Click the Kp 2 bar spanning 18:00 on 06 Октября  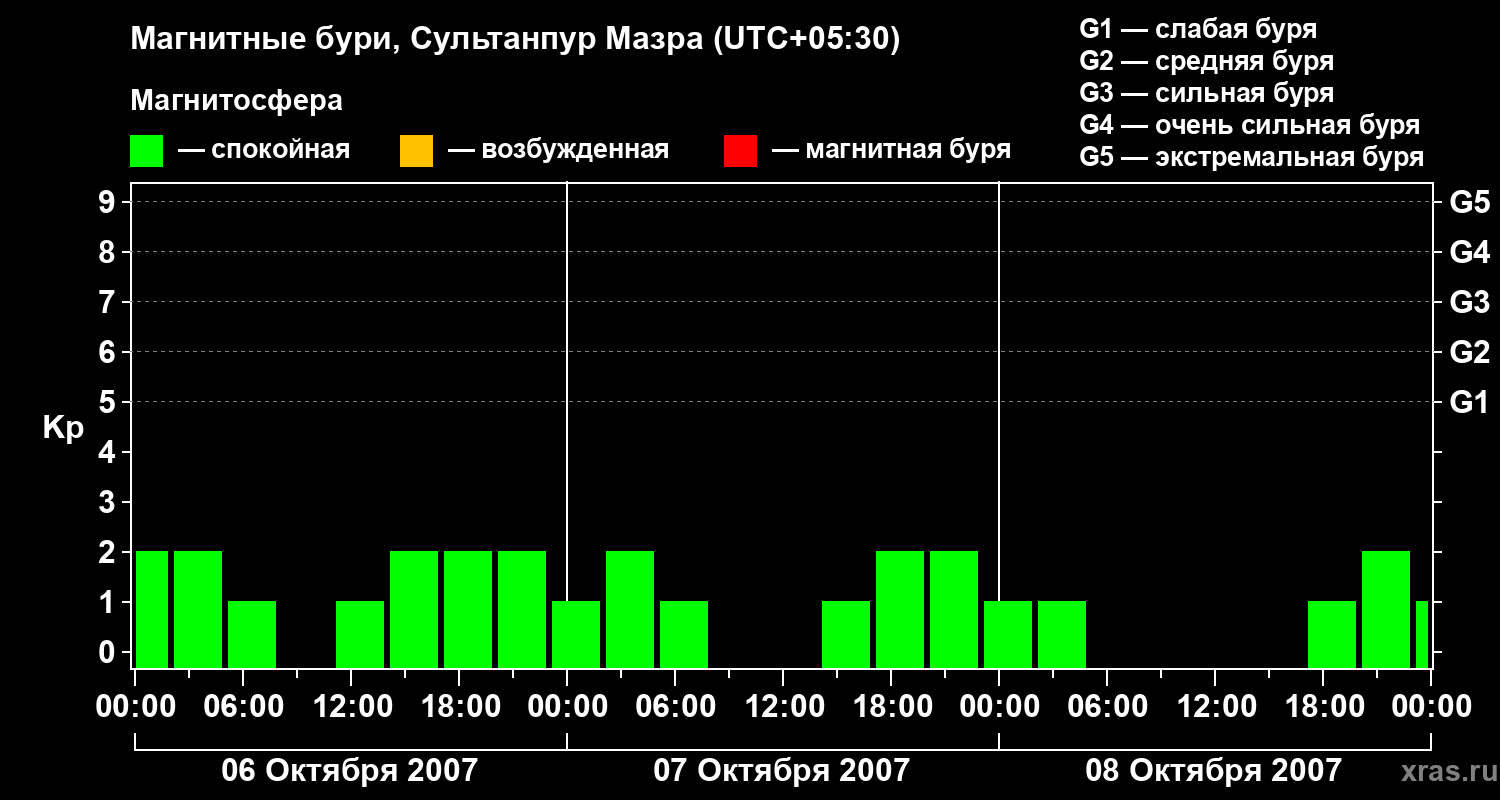(468, 609)
